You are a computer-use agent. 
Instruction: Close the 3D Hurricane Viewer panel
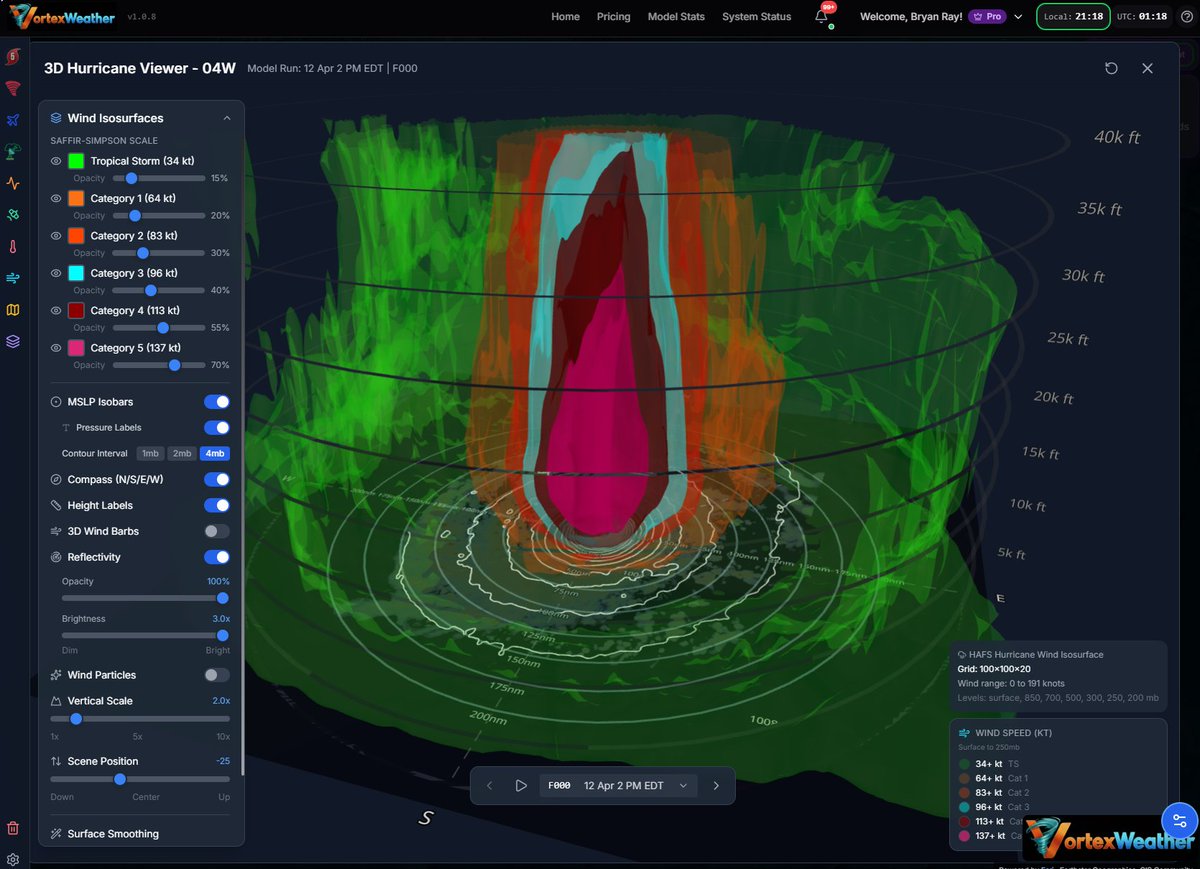coord(1147,68)
